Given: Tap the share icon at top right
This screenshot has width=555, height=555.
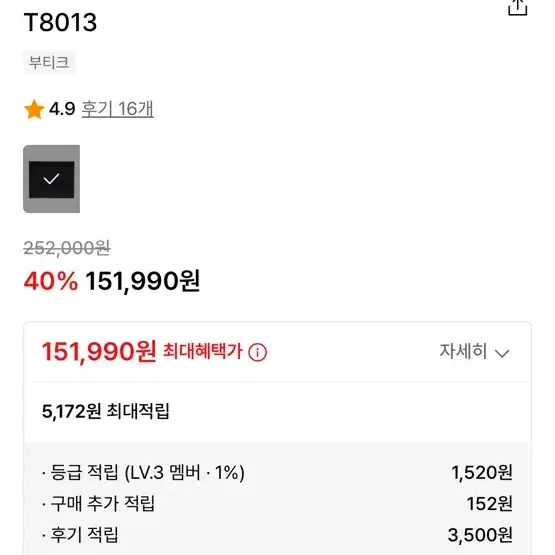Looking at the screenshot, I should [x=517, y=7].
